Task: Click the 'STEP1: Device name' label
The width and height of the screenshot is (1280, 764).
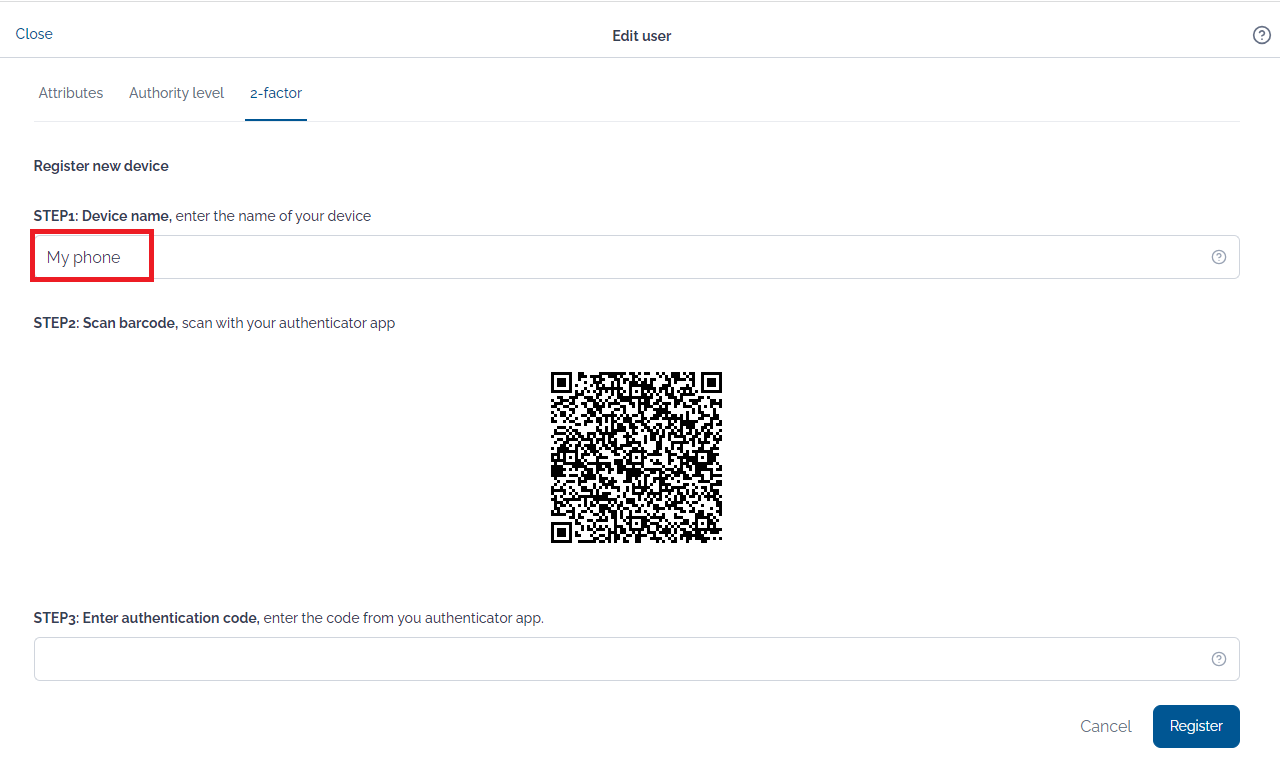Action: click(x=103, y=216)
